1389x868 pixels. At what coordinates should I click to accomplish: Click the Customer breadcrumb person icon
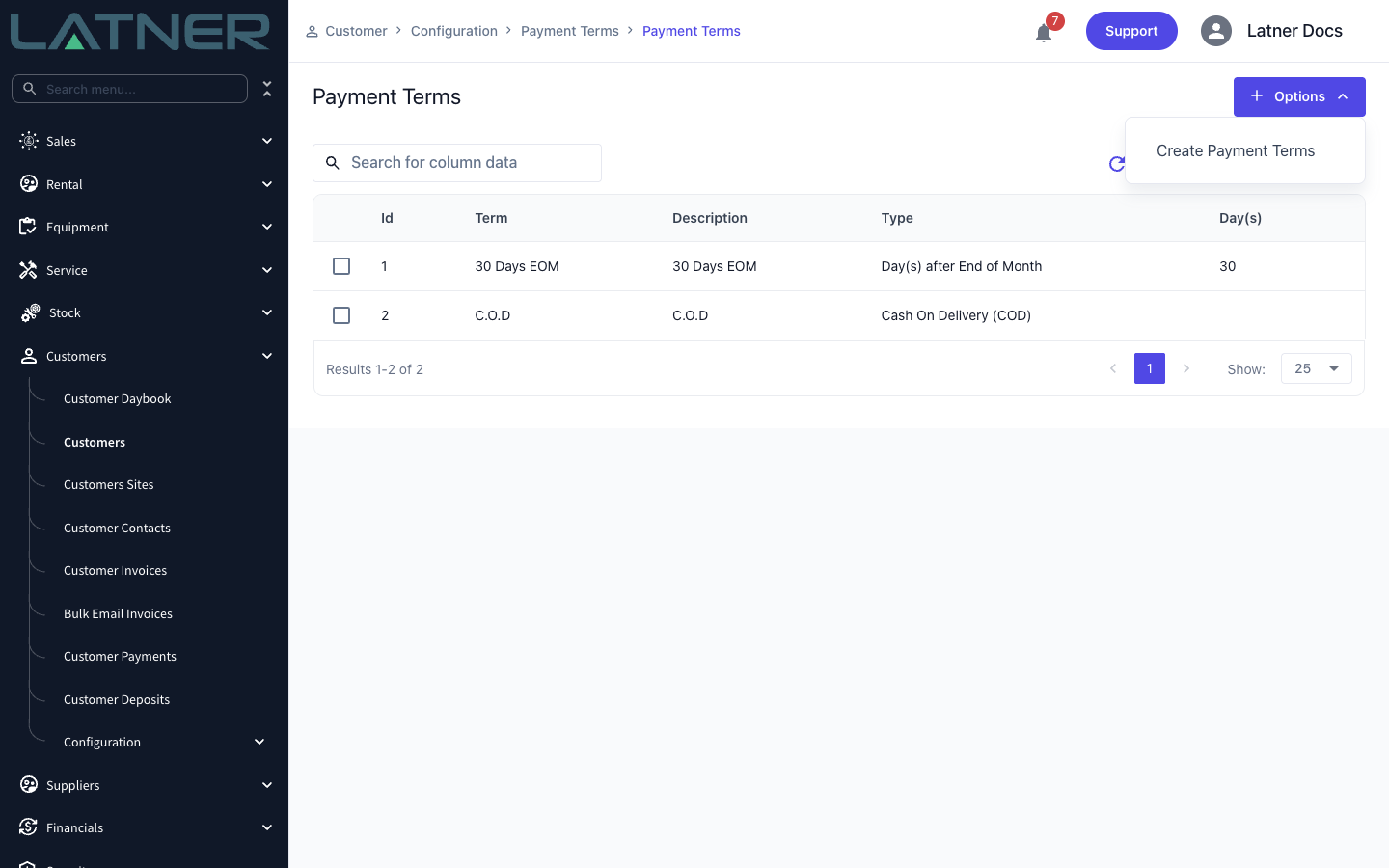[x=312, y=32]
